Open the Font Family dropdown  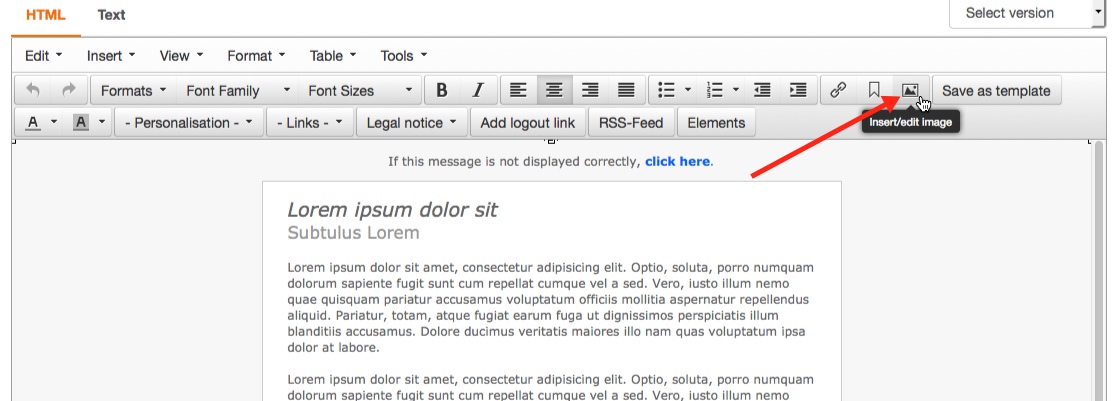[x=238, y=91]
